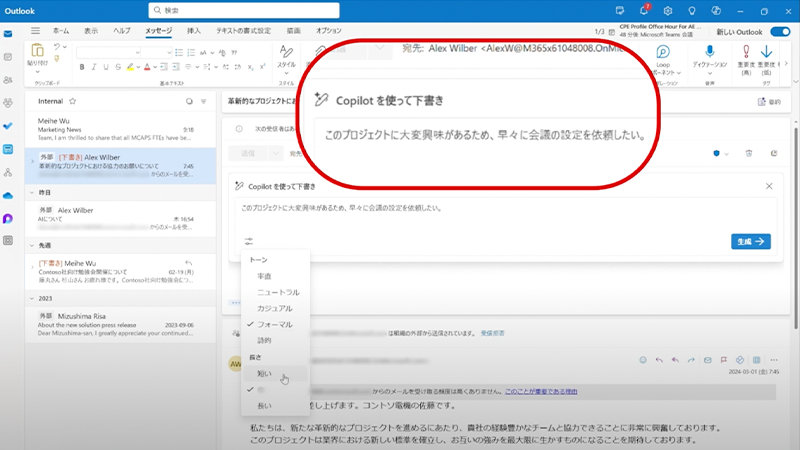This screenshot has height=450, width=800.
Task: Pick the 長い (long) length option
Action: point(265,405)
